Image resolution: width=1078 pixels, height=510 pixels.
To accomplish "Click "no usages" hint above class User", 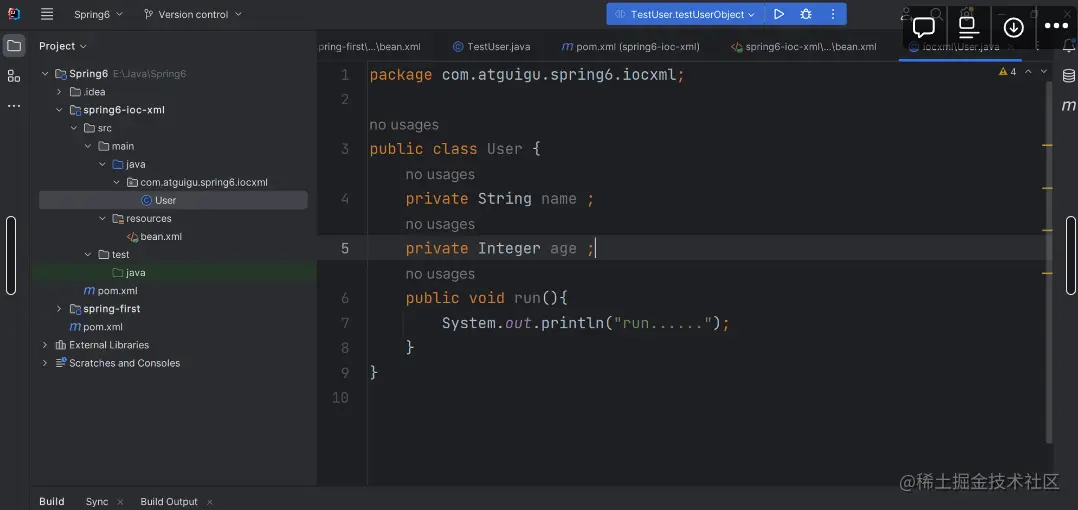I will 404,125.
